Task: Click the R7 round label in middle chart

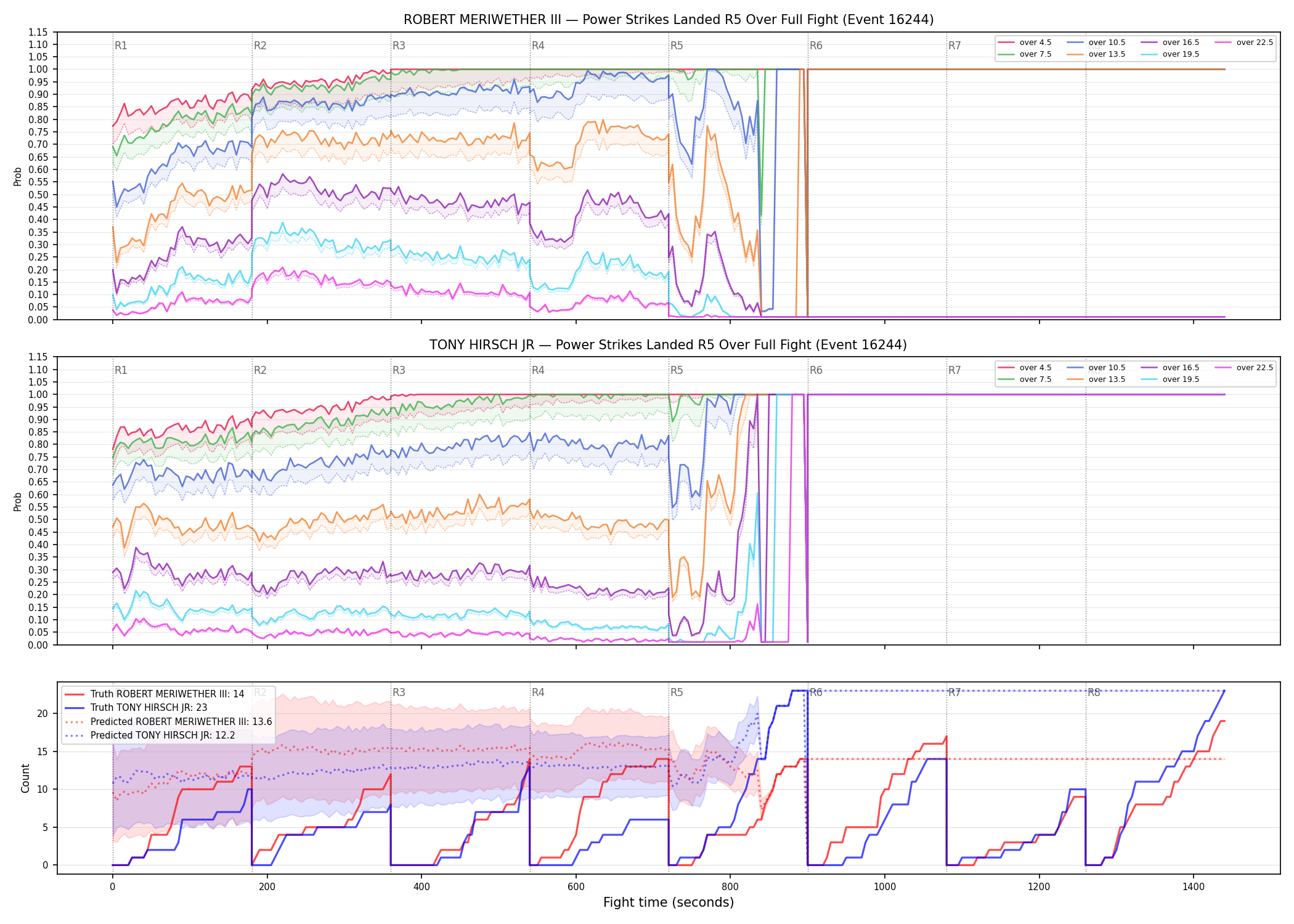Action: pos(954,370)
